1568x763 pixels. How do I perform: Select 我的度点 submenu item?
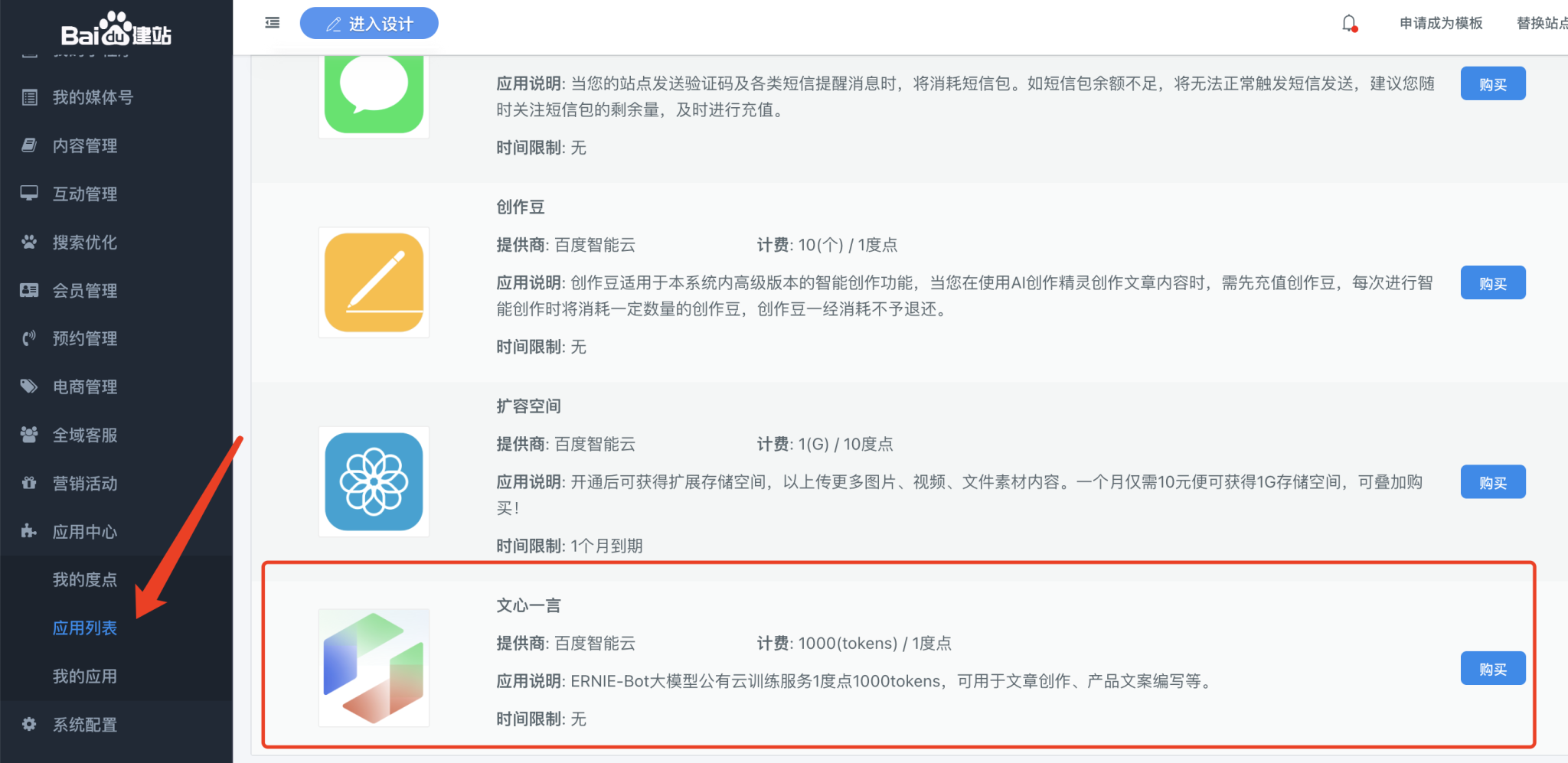[84, 580]
